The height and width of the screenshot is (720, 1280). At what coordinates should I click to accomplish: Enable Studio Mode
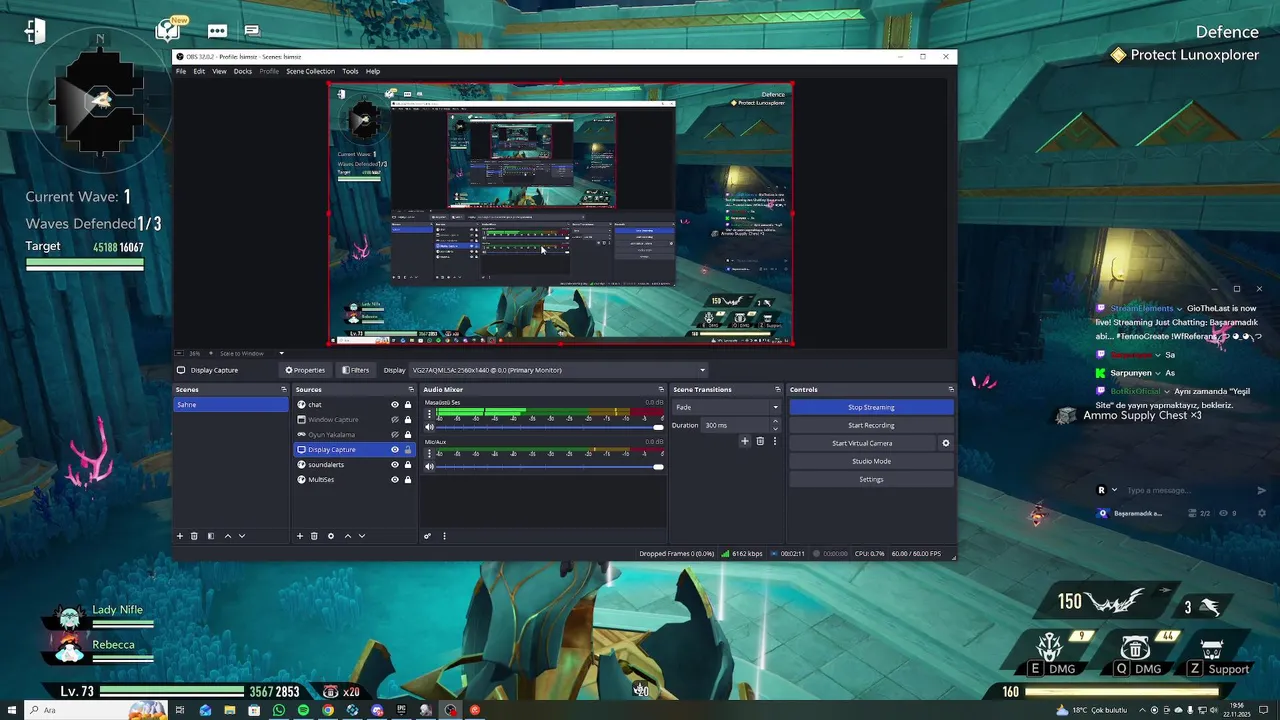[871, 461]
